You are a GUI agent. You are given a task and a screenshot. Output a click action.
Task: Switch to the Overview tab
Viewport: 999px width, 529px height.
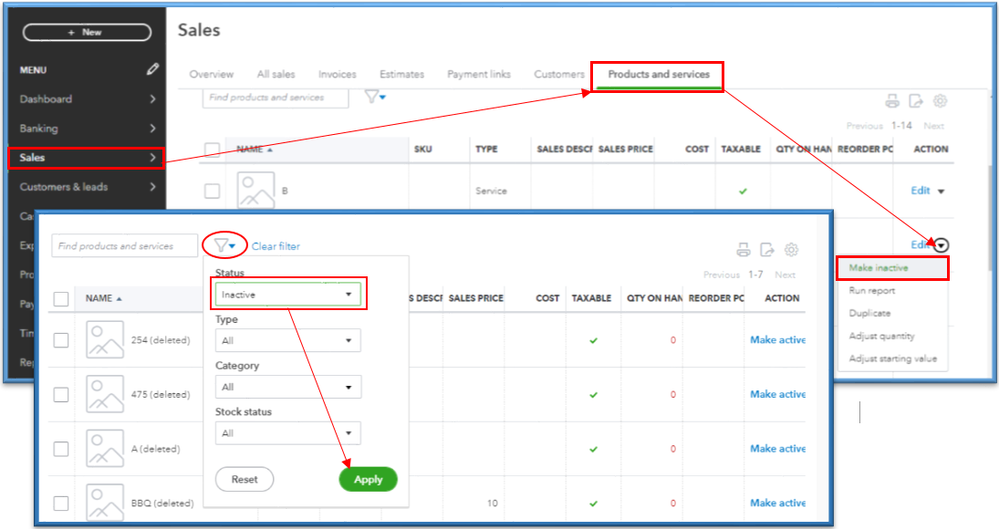[x=212, y=74]
